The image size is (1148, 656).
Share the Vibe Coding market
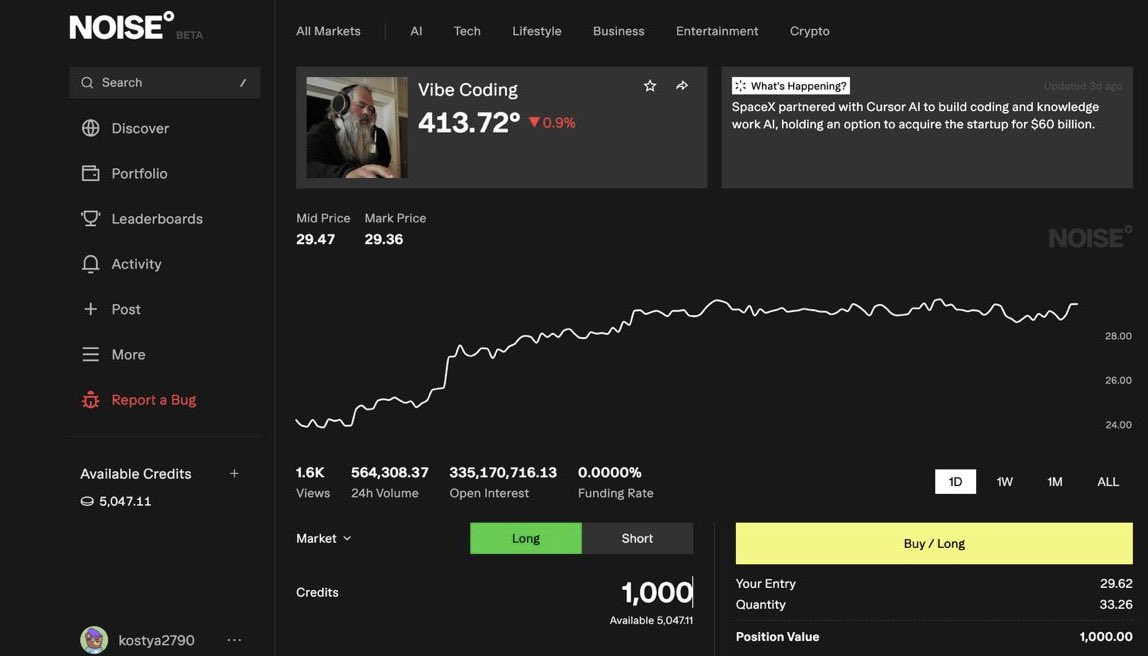(682, 86)
